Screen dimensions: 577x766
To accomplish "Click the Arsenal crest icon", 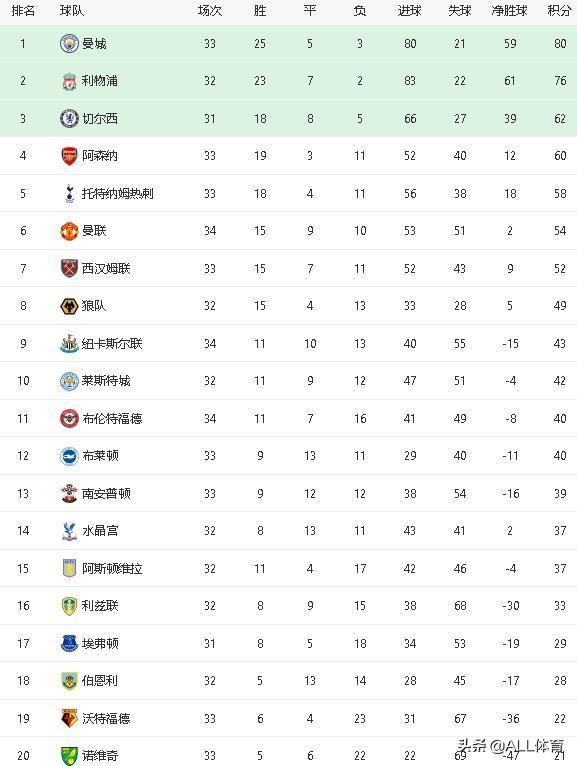I will tap(69, 156).
